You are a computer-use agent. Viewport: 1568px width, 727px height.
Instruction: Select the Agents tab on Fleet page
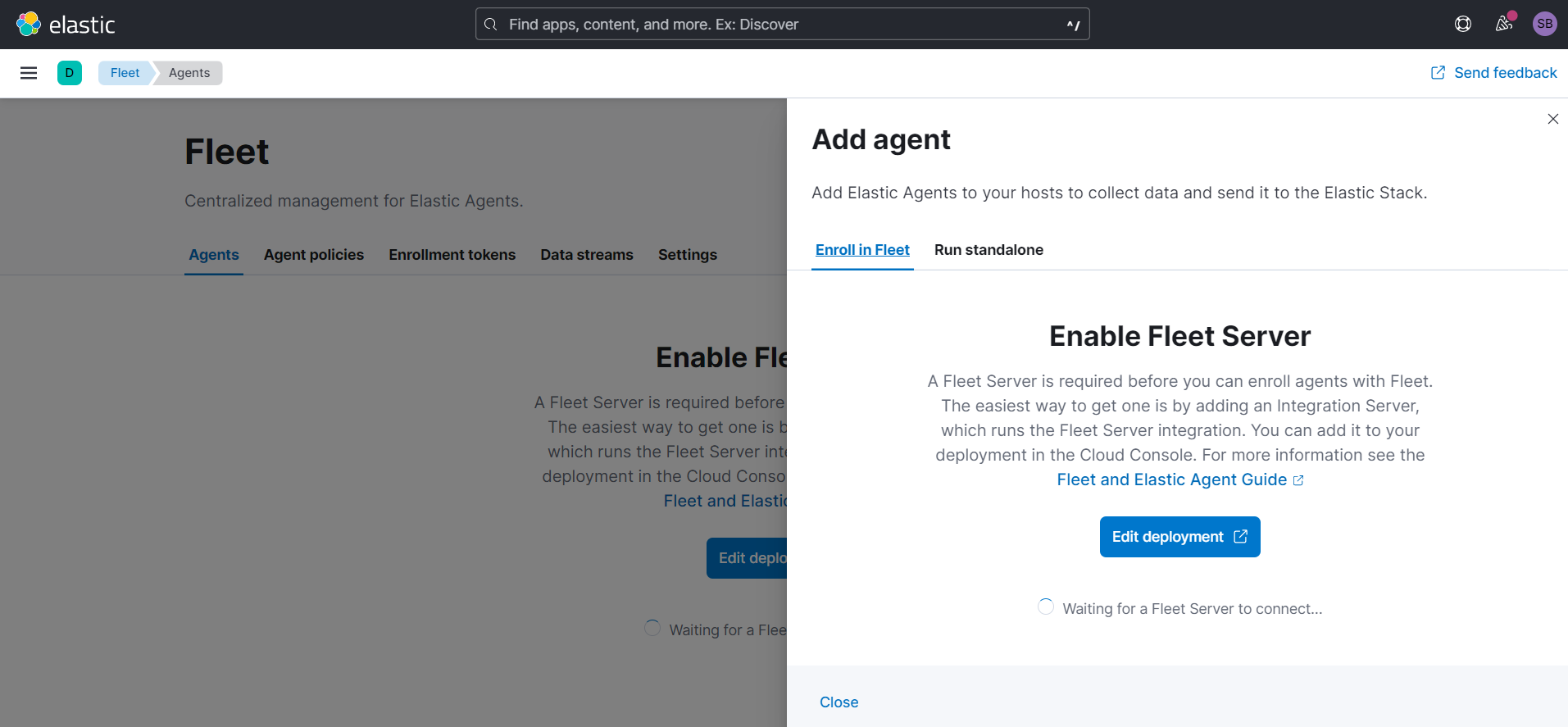pos(214,255)
